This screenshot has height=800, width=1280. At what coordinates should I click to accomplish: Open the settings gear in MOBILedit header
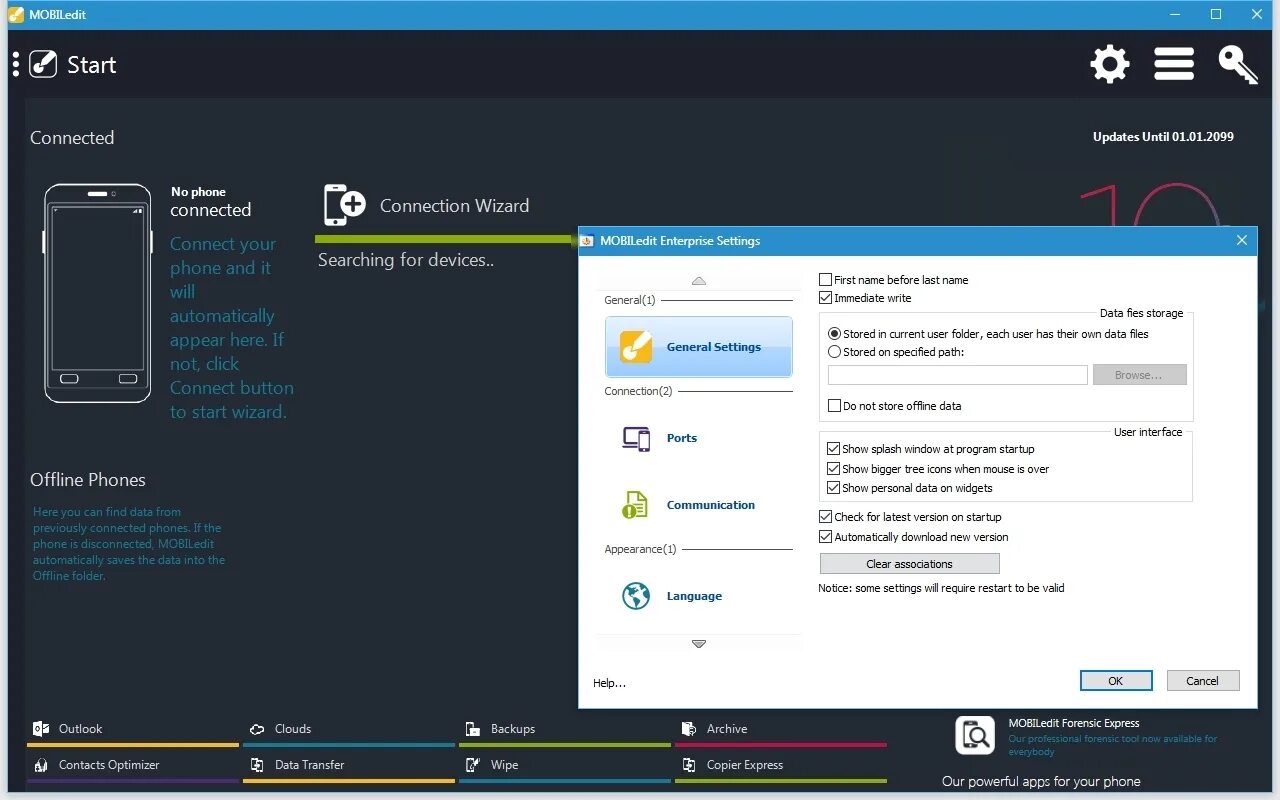click(1110, 64)
